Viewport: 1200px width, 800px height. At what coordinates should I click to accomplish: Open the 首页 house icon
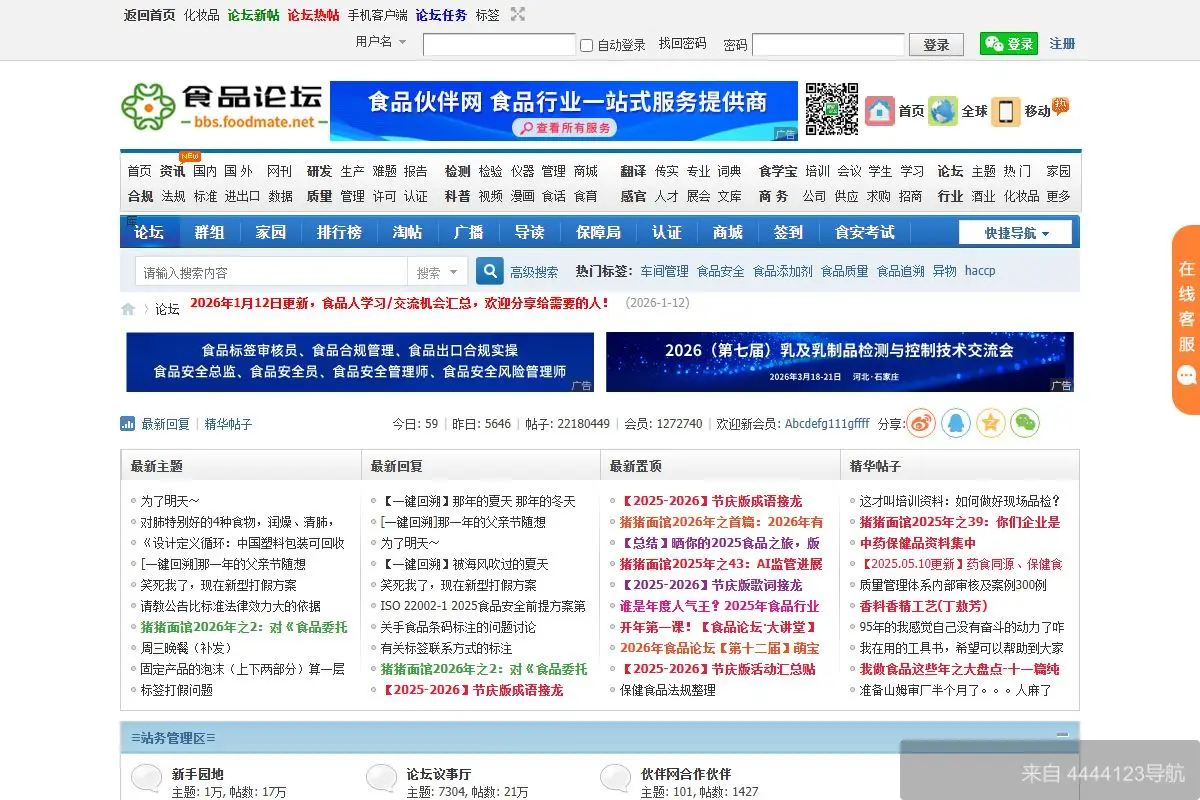coord(878,110)
